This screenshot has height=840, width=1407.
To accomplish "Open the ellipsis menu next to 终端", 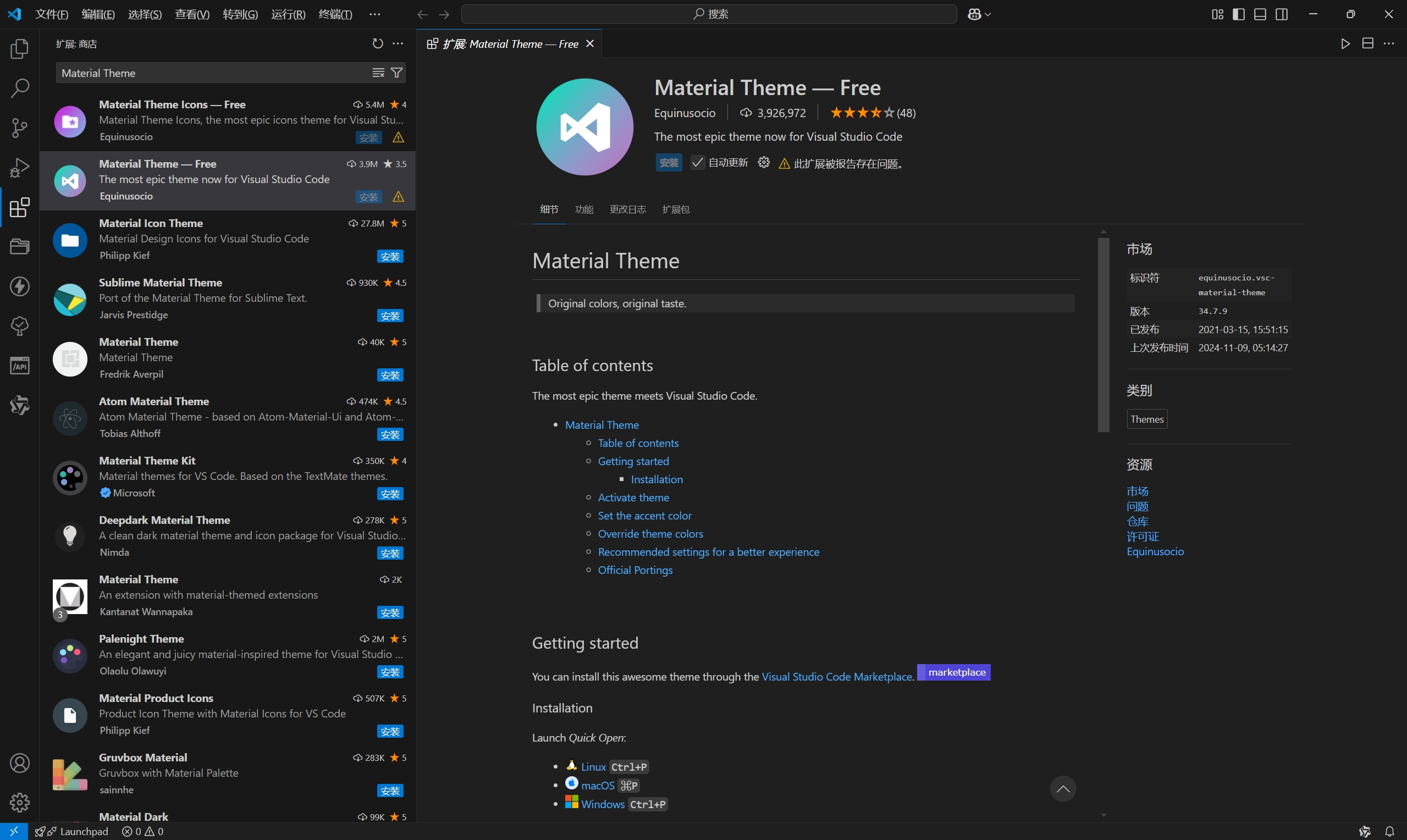I will tap(374, 14).
